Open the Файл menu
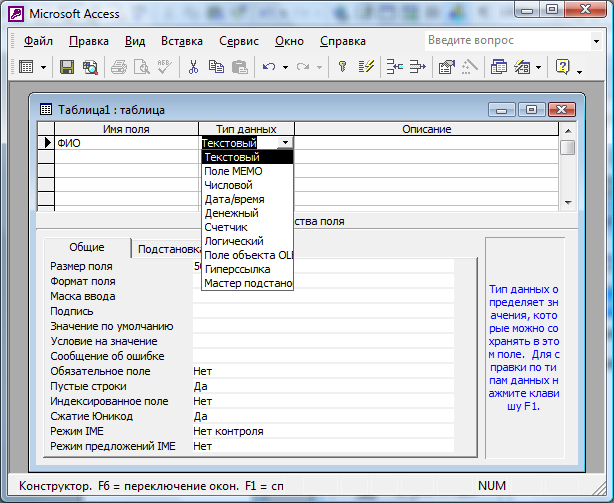The height and width of the screenshot is (503, 614). pos(38,41)
